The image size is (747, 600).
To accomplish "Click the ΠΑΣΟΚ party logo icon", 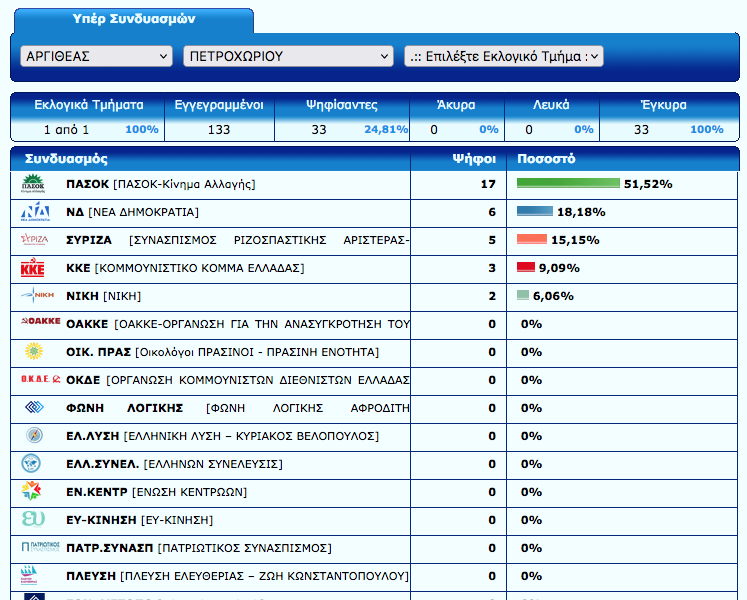I will point(33,184).
